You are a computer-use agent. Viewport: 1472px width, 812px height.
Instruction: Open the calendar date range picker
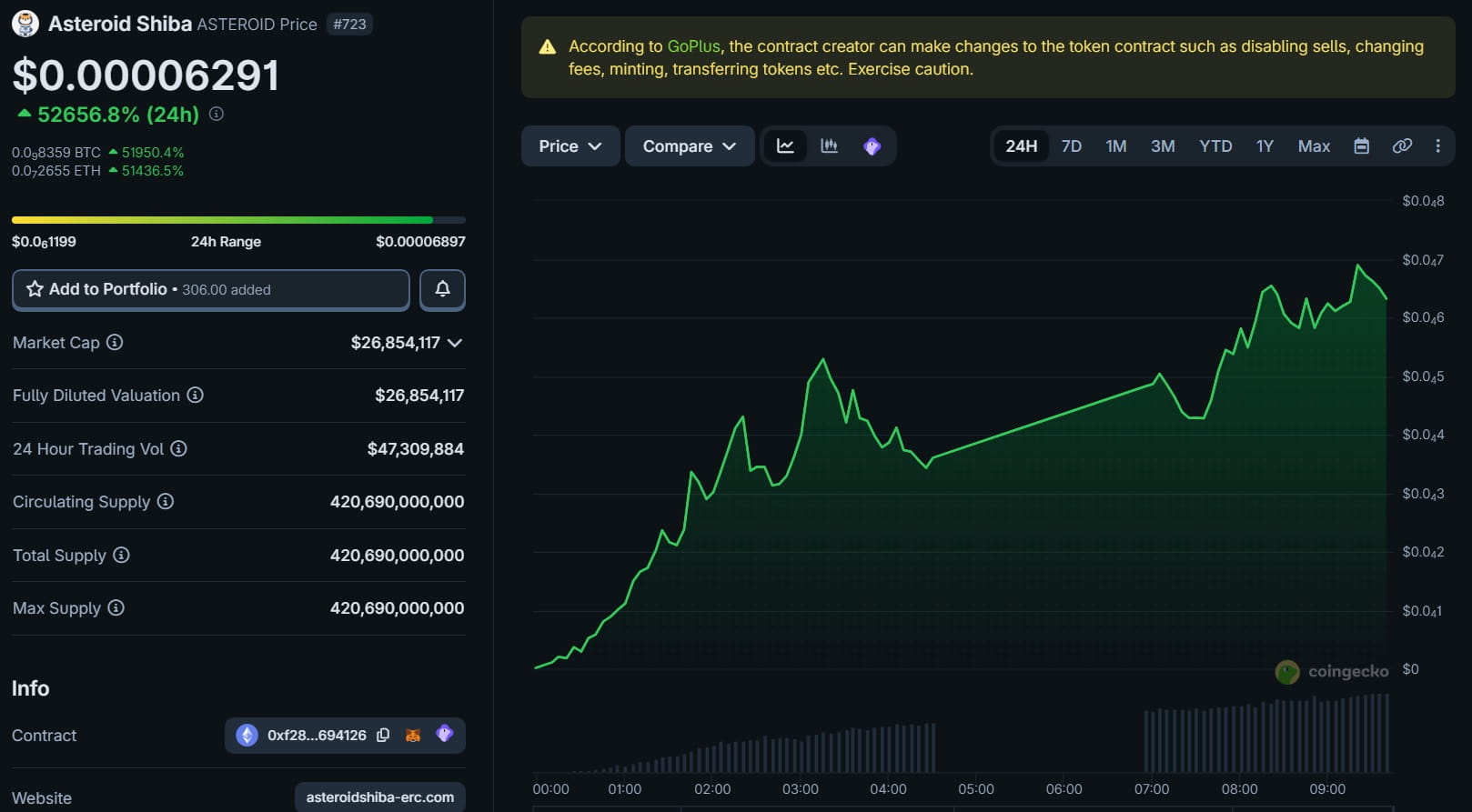1361,146
